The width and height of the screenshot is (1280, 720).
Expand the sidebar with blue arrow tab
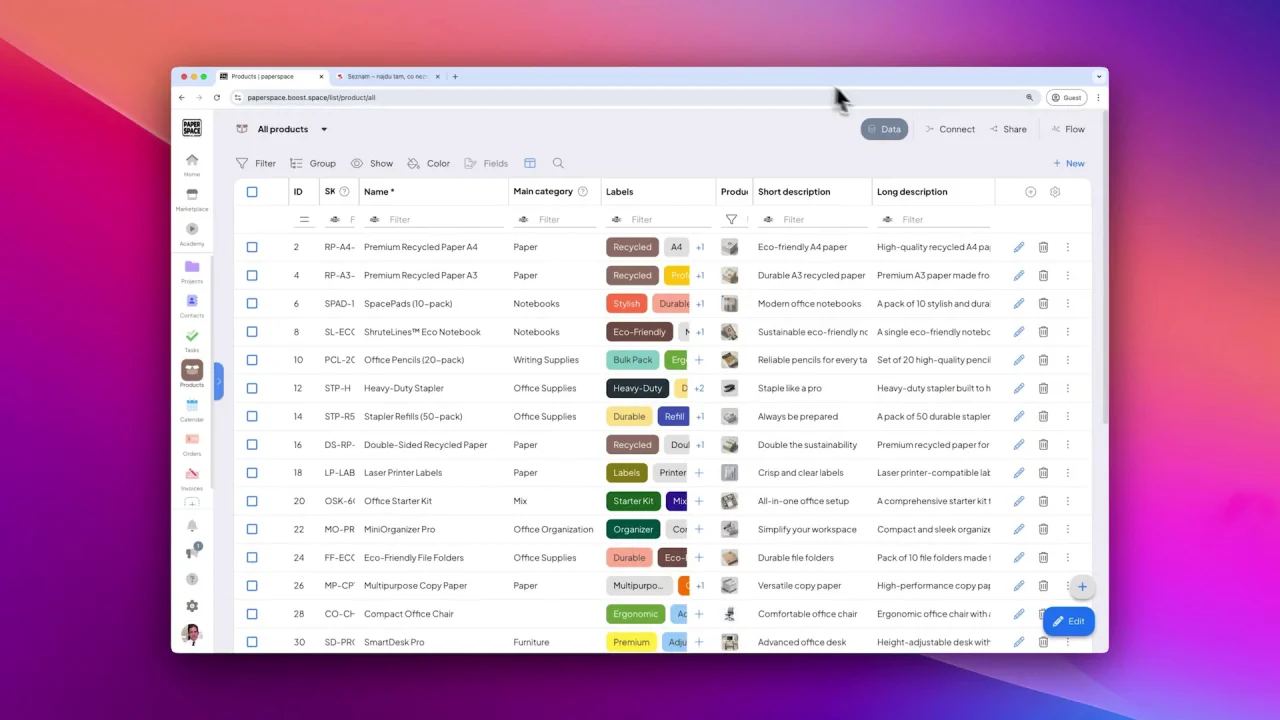click(218, 381)
